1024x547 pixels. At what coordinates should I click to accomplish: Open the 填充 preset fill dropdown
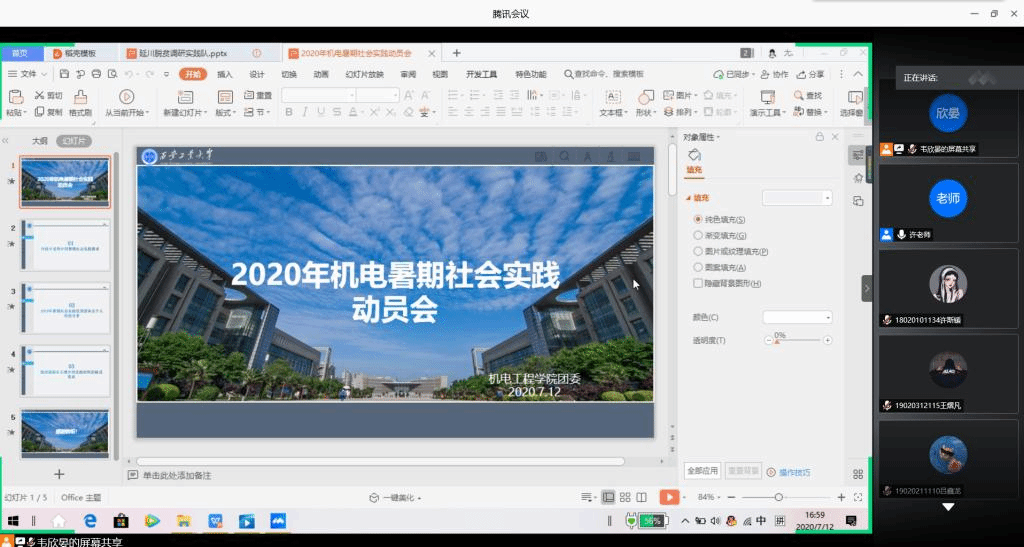click(x=797, y=198)
